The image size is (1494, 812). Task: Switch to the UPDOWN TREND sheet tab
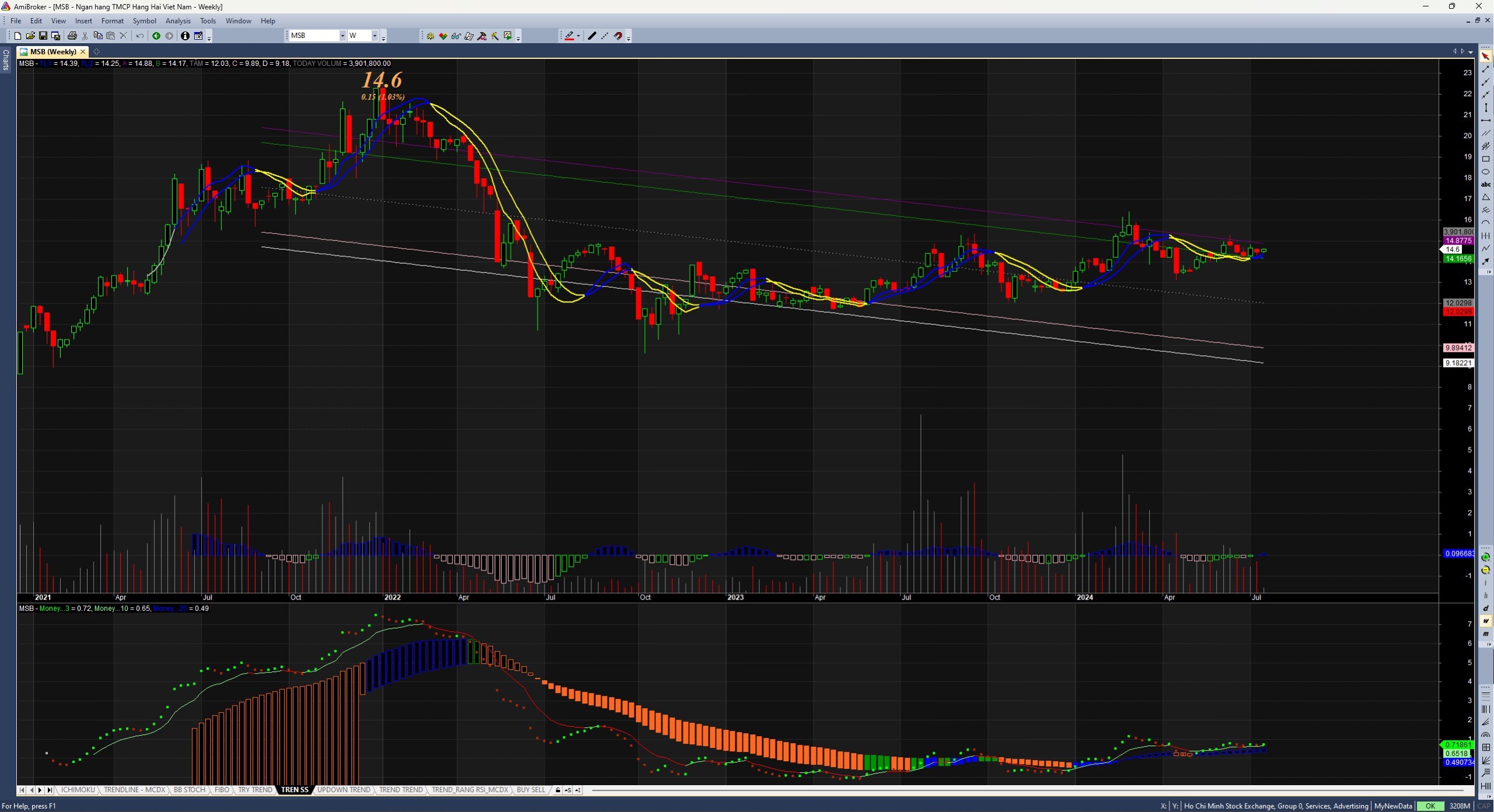(x=344, y=790)
